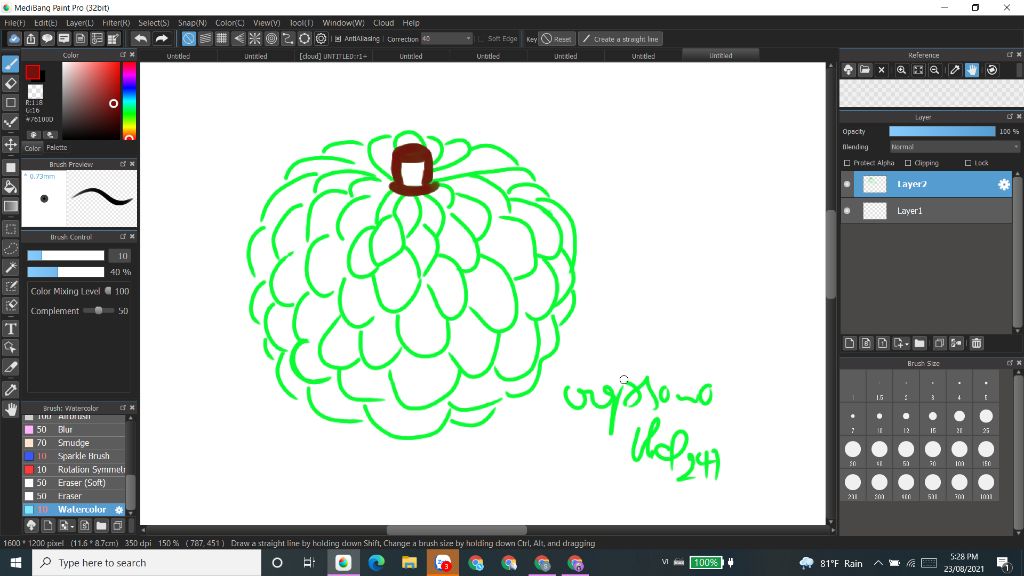Click the Windows search box
This screenshot has width=1024, height=576.
pyautogui.click(x=146, y=563)
